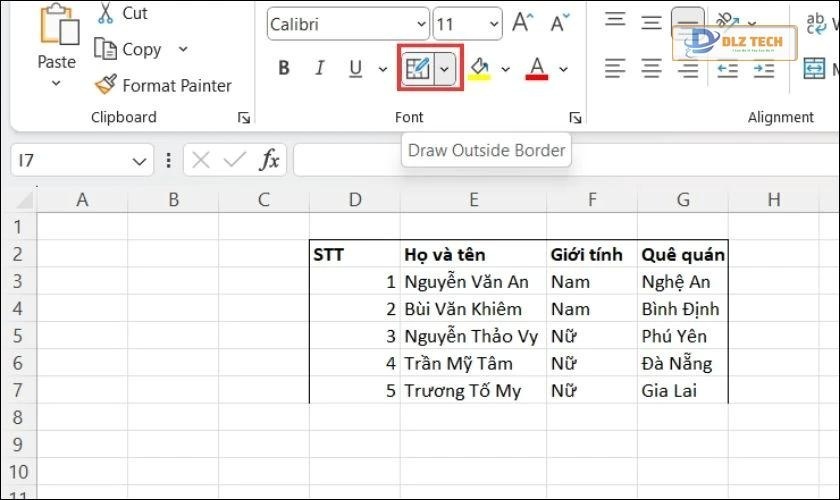Click the Copy icon
Screen dimensions: 840x500
tap(105, 49)
